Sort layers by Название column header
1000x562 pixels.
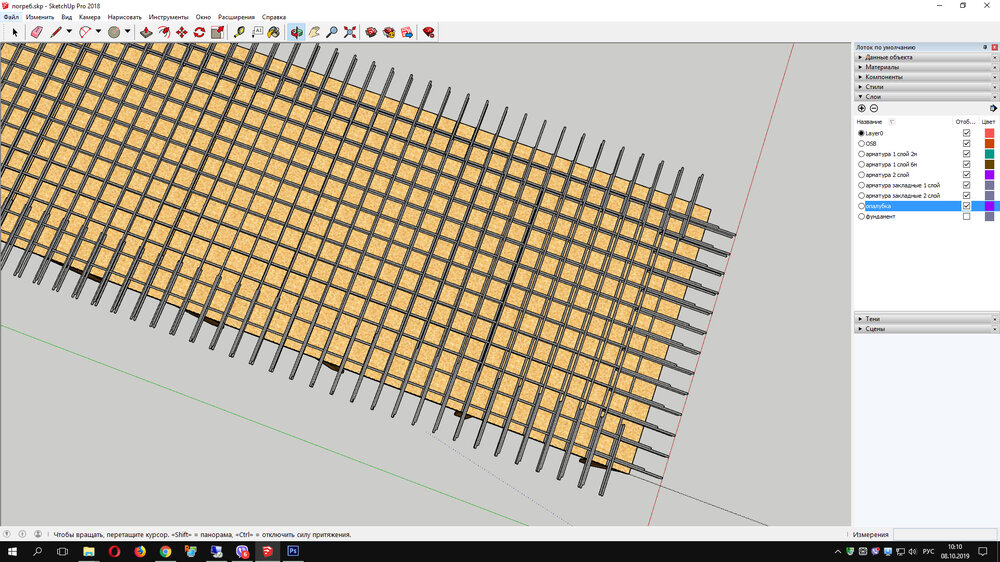[x=870, y=121]
